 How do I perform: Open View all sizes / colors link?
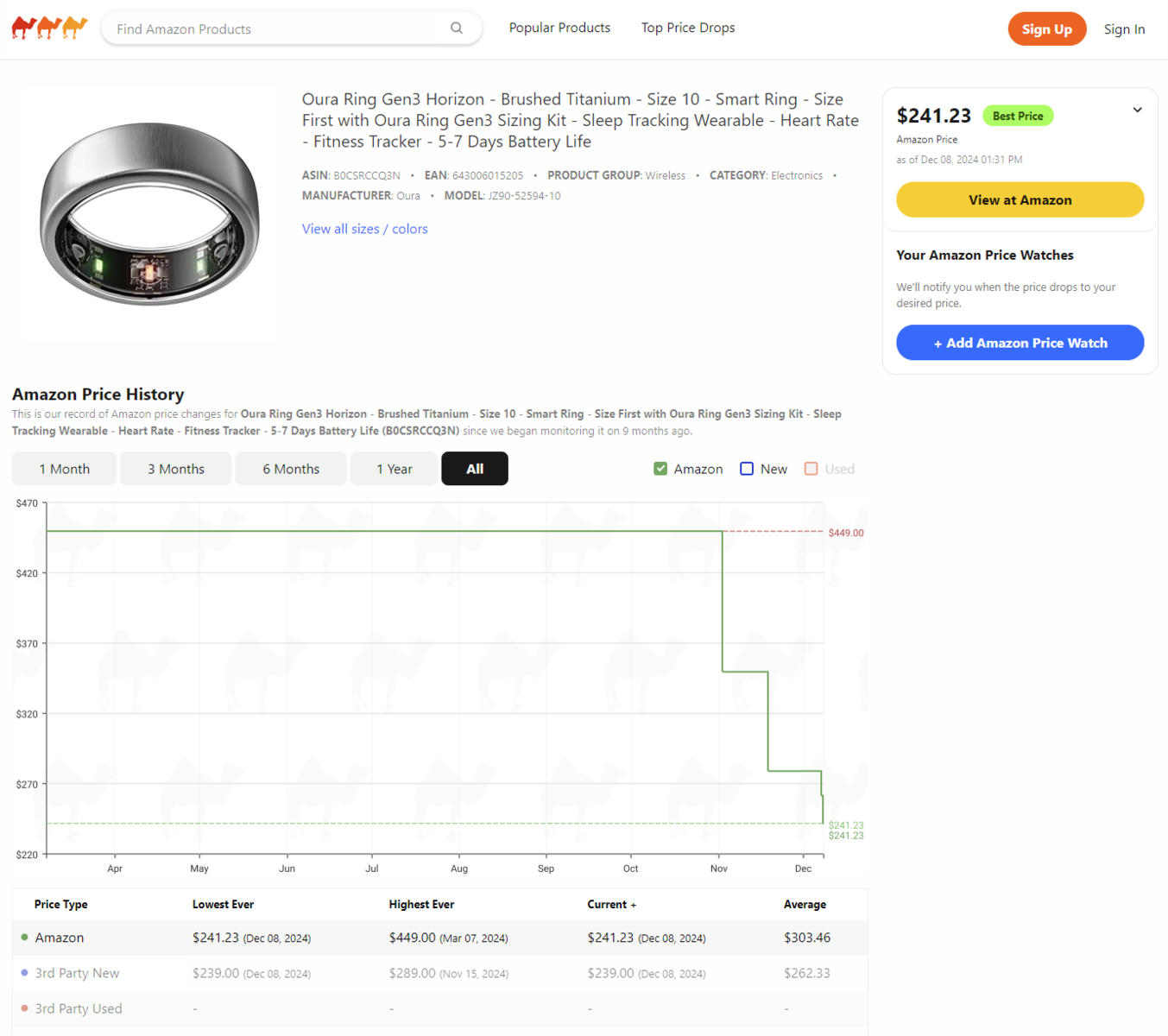364,229
